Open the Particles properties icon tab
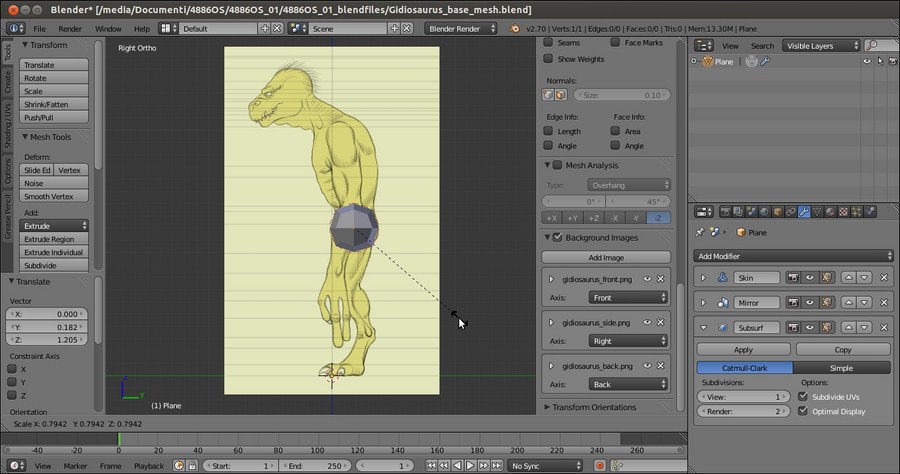Screen dimensions: 900x474 [856, 212]
